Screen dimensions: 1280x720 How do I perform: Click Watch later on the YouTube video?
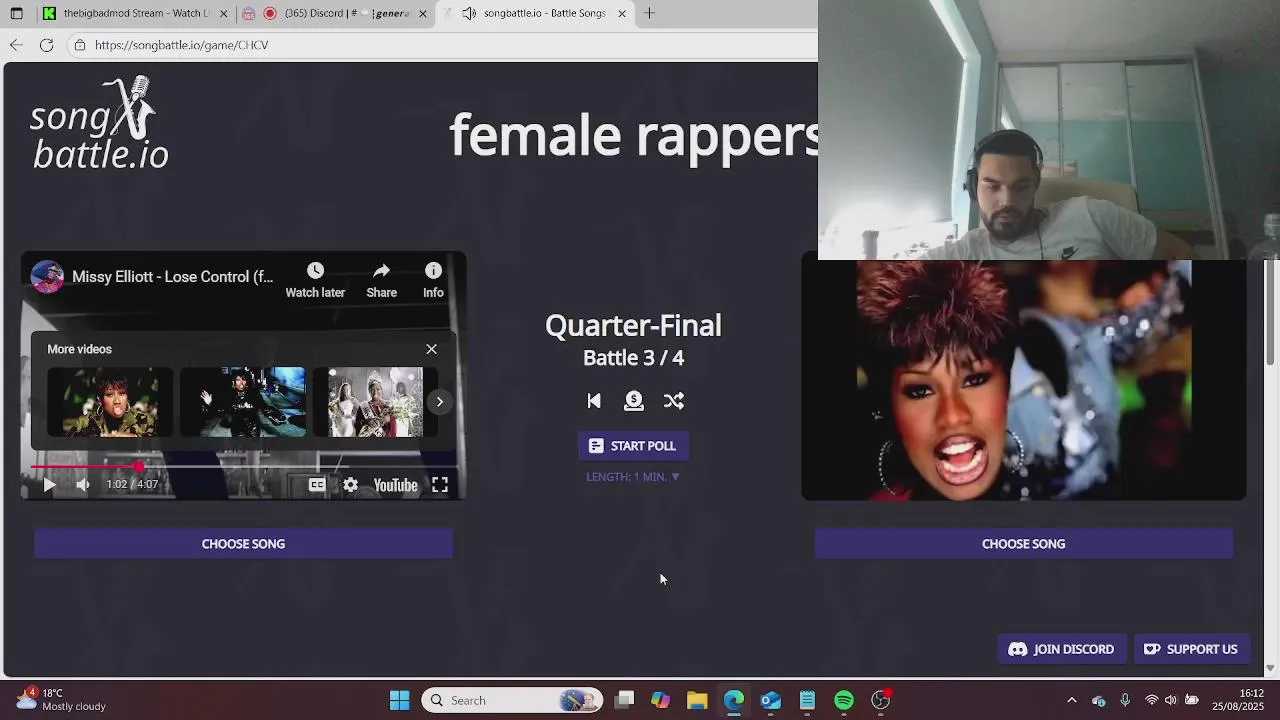315,280
